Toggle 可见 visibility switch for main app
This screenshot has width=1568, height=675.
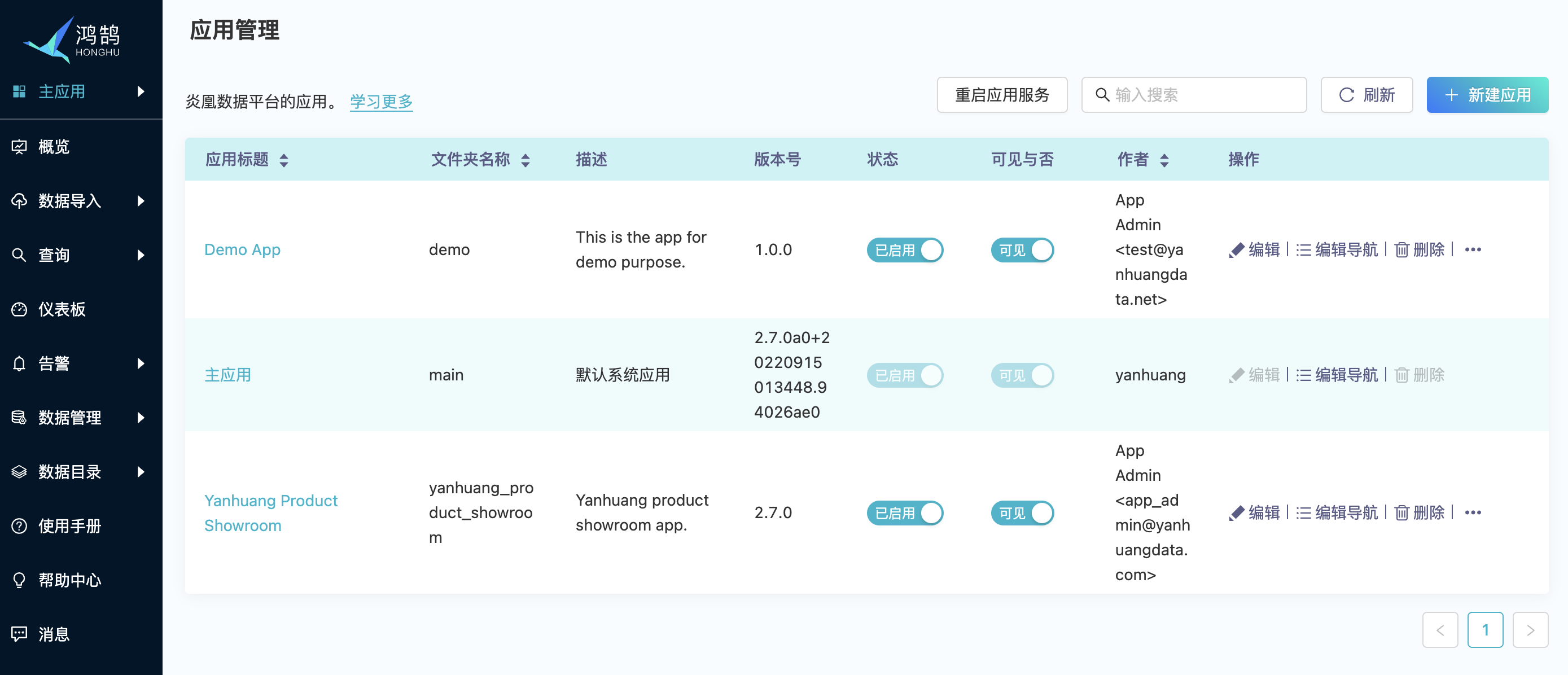click(x=1023, y=375)
